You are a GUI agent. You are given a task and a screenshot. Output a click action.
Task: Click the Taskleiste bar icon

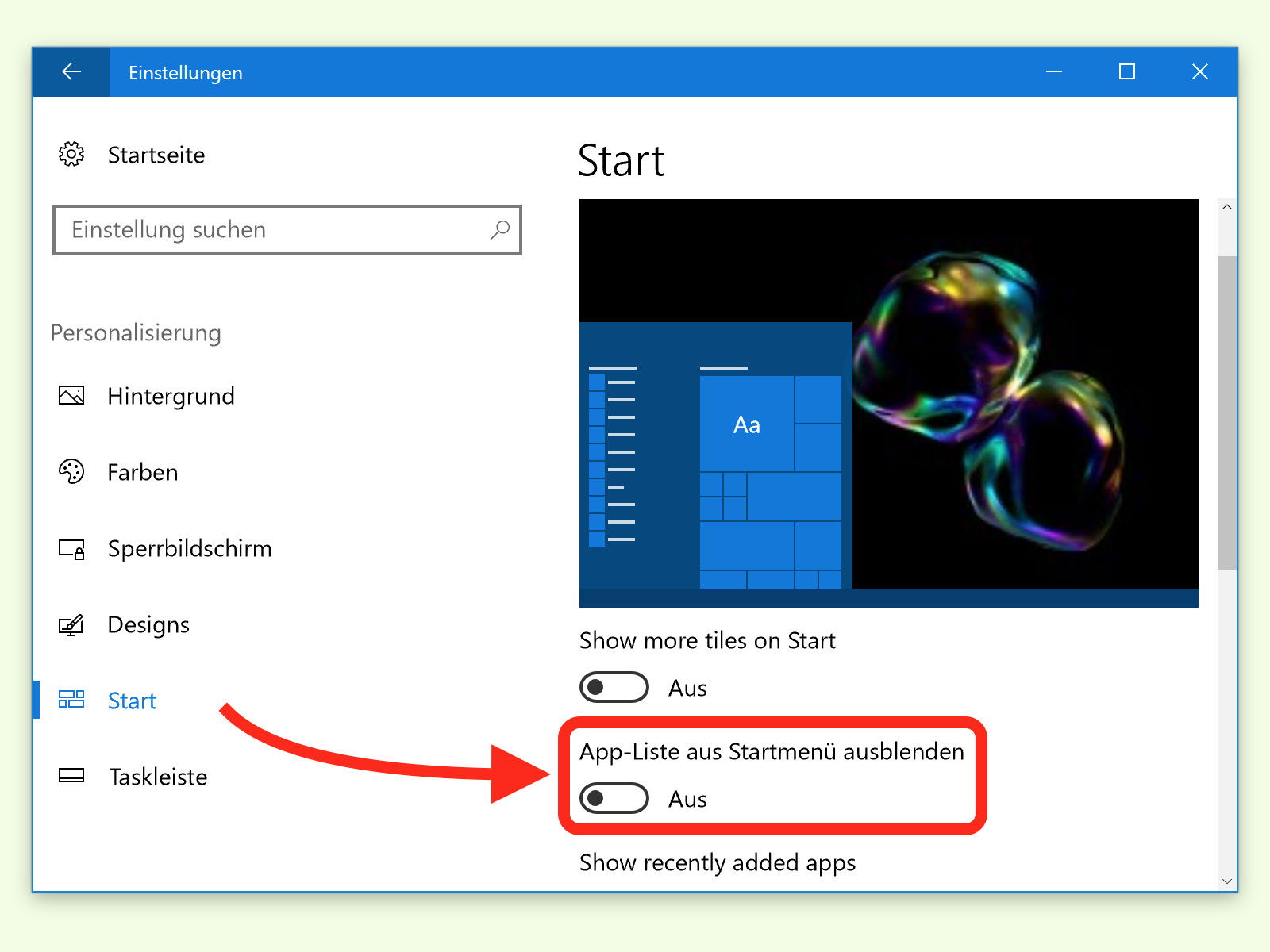[x=71, y=775]
